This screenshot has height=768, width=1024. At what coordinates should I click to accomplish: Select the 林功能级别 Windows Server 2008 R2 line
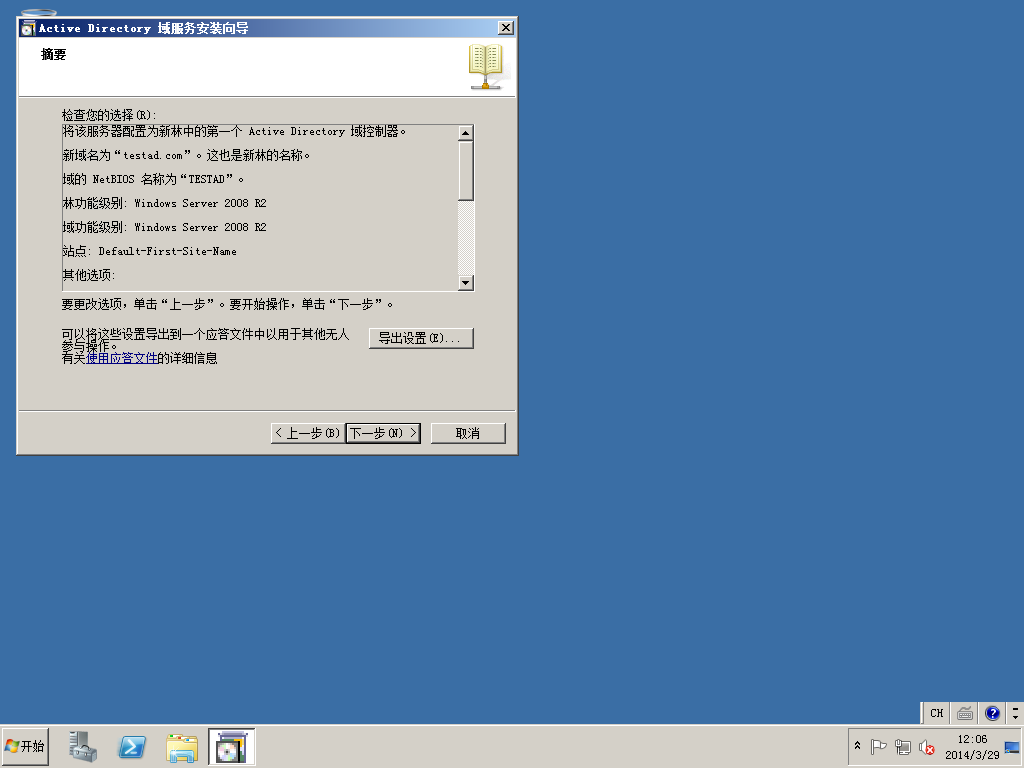point(165,203)
